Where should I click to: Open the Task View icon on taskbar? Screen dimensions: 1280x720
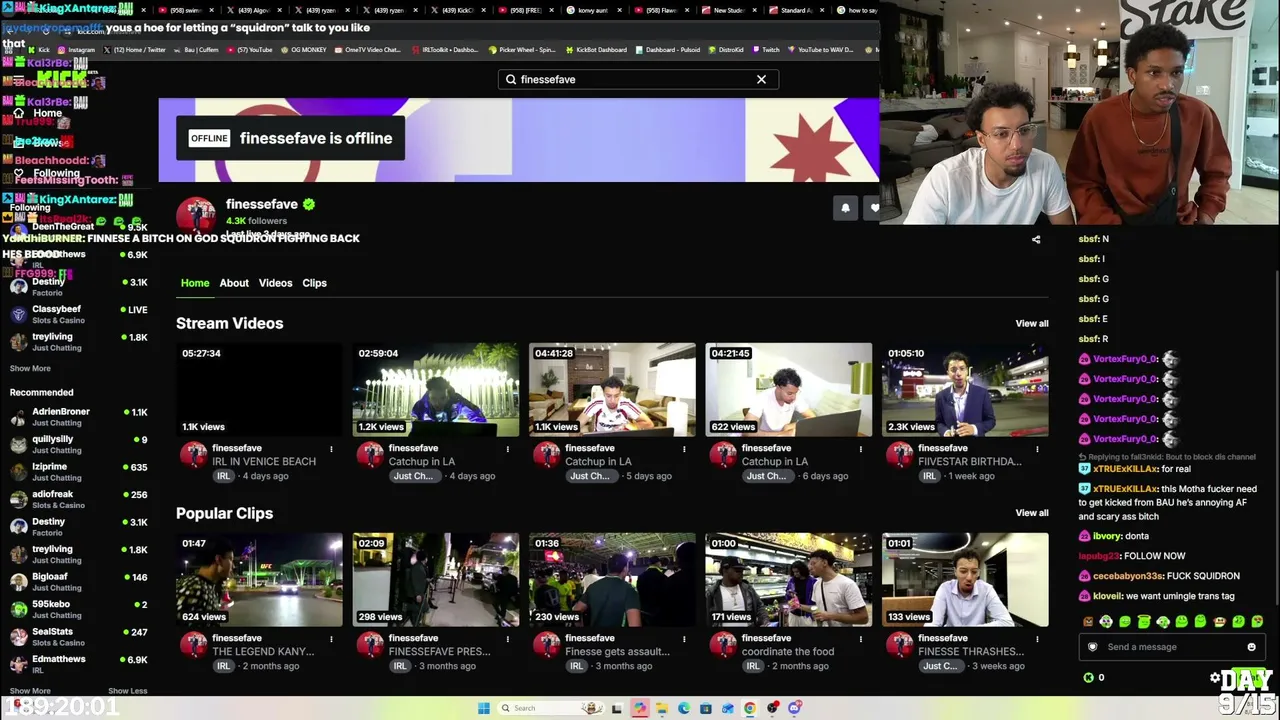618,708
